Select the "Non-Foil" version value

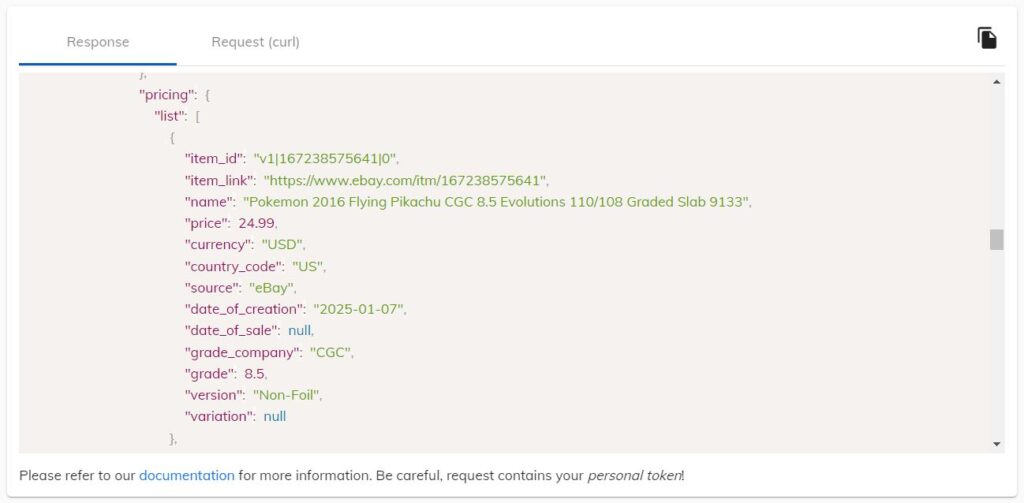pos(287,395)
